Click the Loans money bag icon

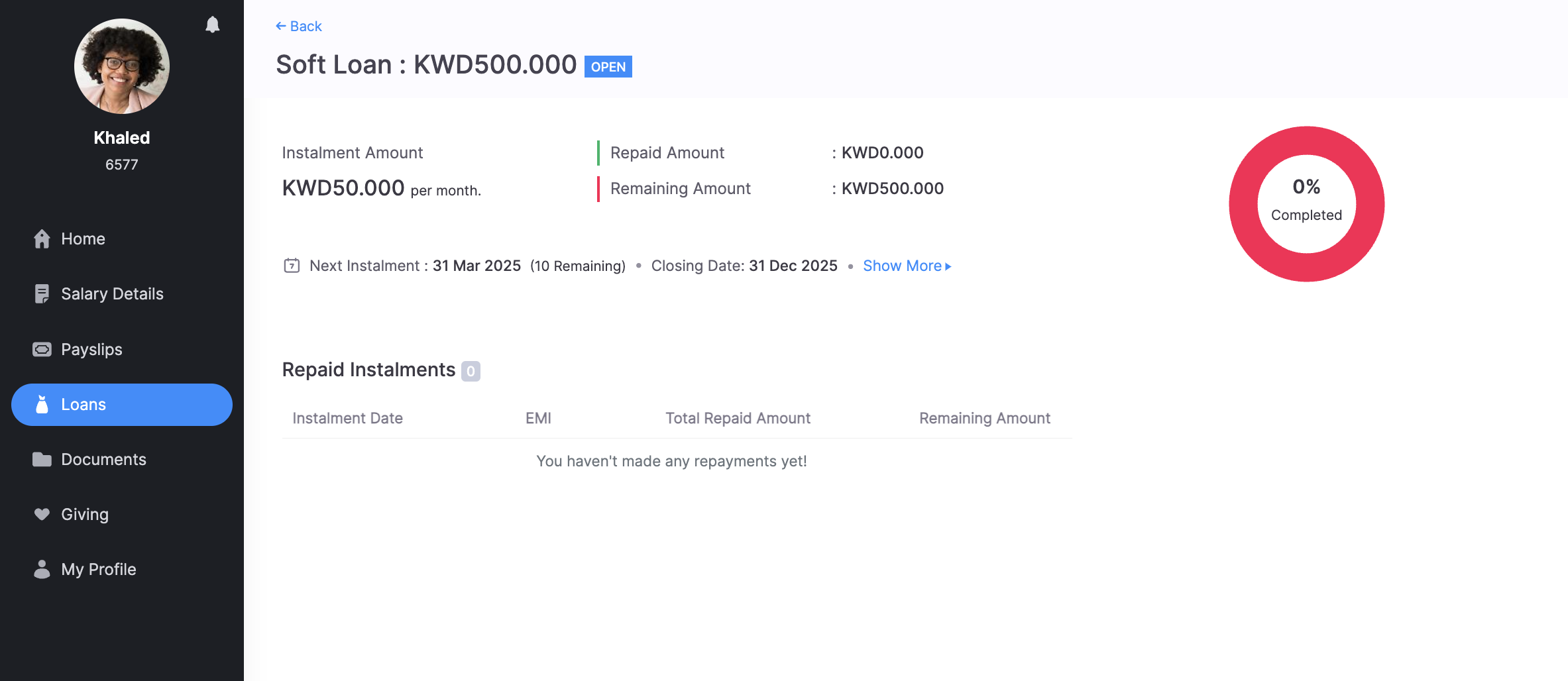(x=42, y=404)
